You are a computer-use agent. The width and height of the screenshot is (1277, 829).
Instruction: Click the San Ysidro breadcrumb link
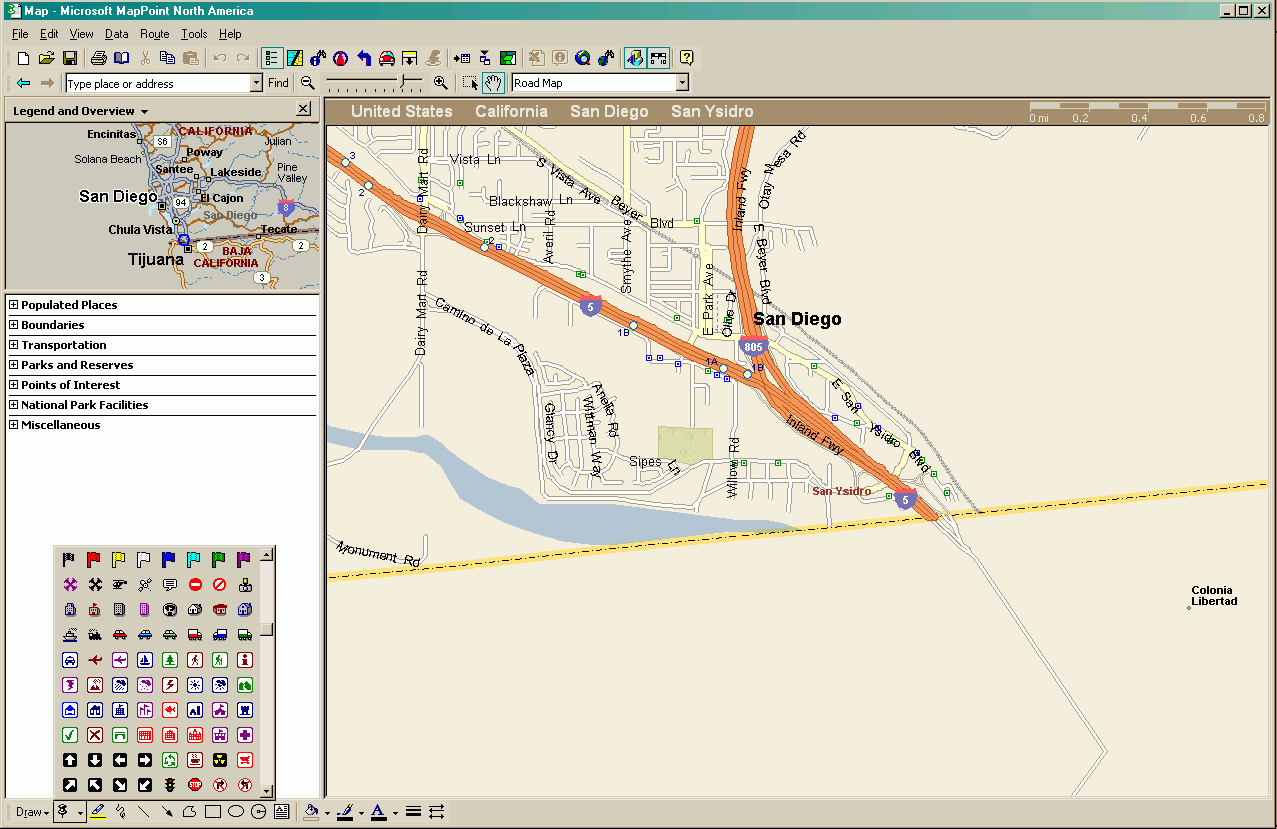[712, 112]
